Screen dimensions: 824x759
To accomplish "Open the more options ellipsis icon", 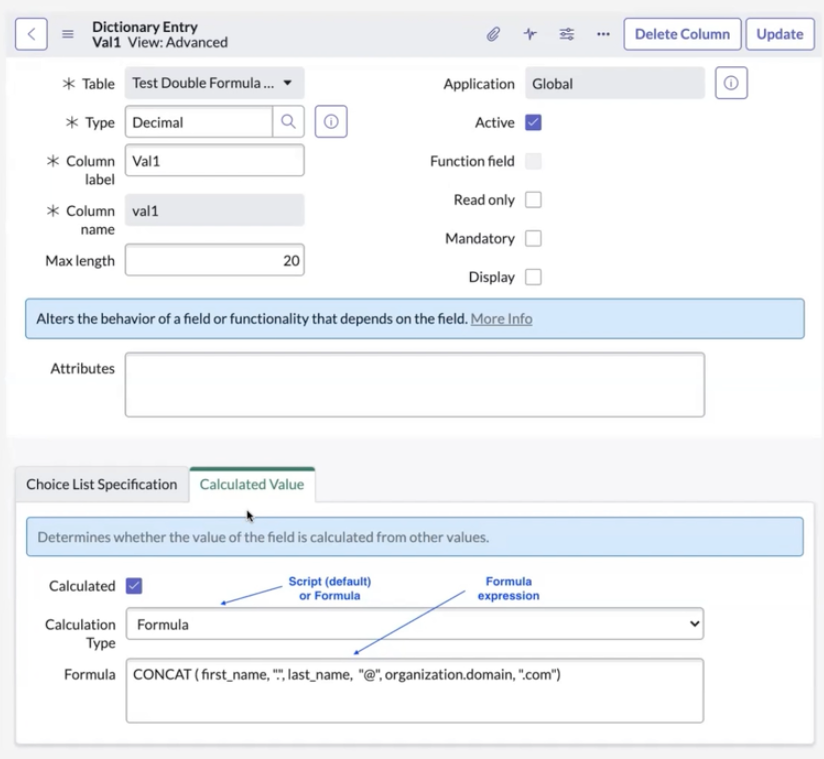I will (601, 33).
